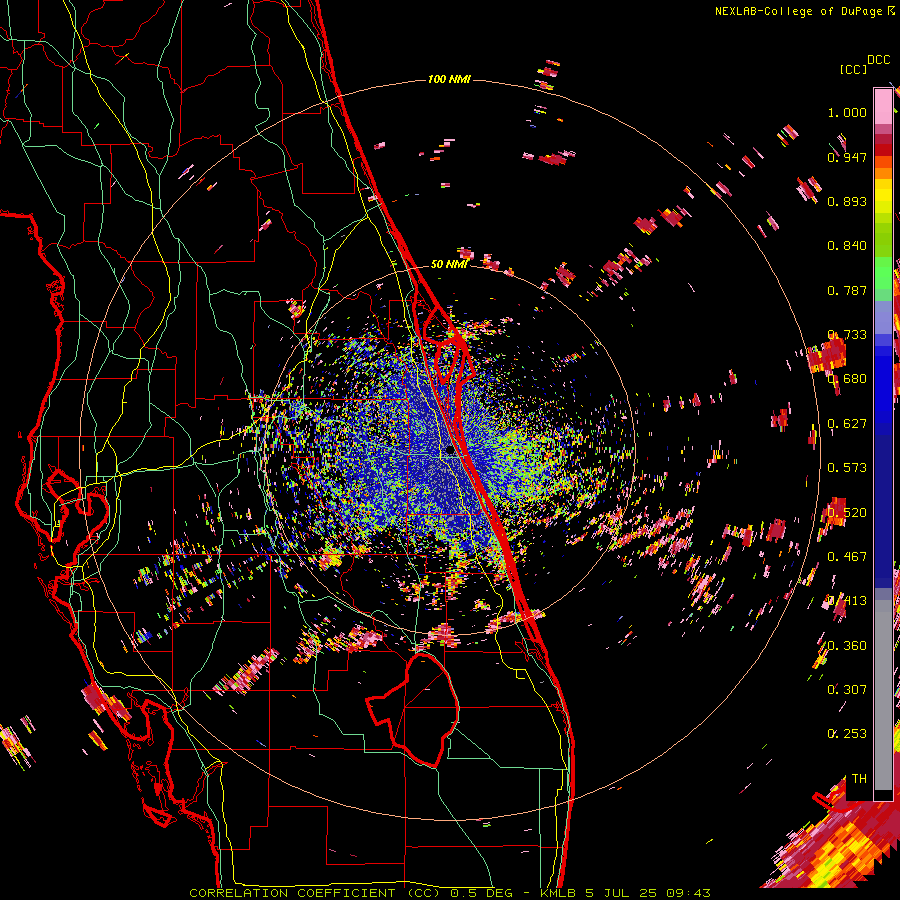
Task: Click the pink top segment of color bar
Action: pos(883,106)
